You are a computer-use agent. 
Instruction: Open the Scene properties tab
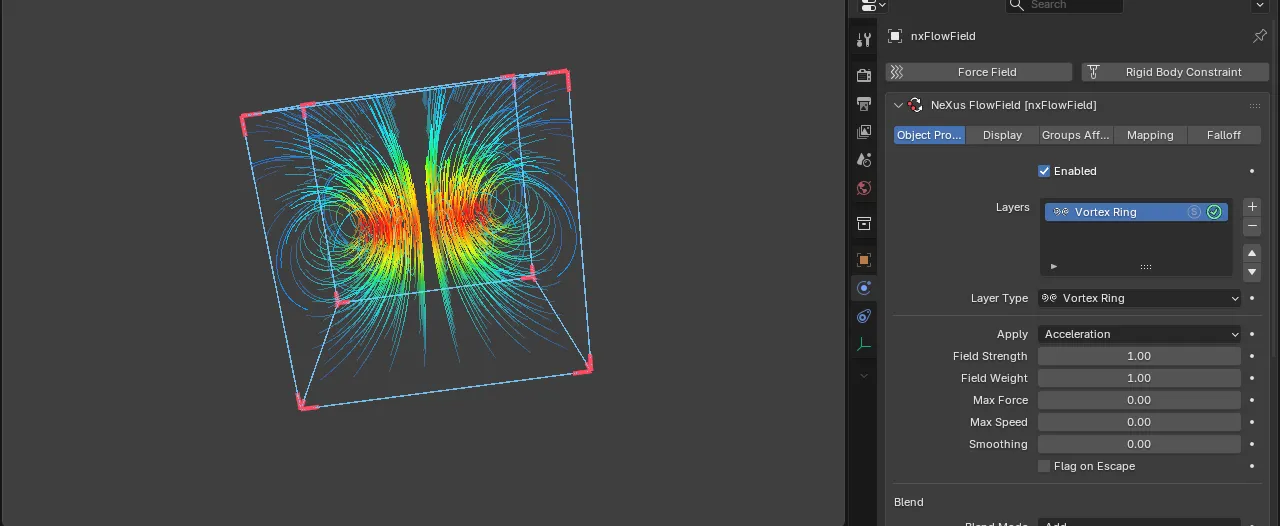[x=864, y=160]
